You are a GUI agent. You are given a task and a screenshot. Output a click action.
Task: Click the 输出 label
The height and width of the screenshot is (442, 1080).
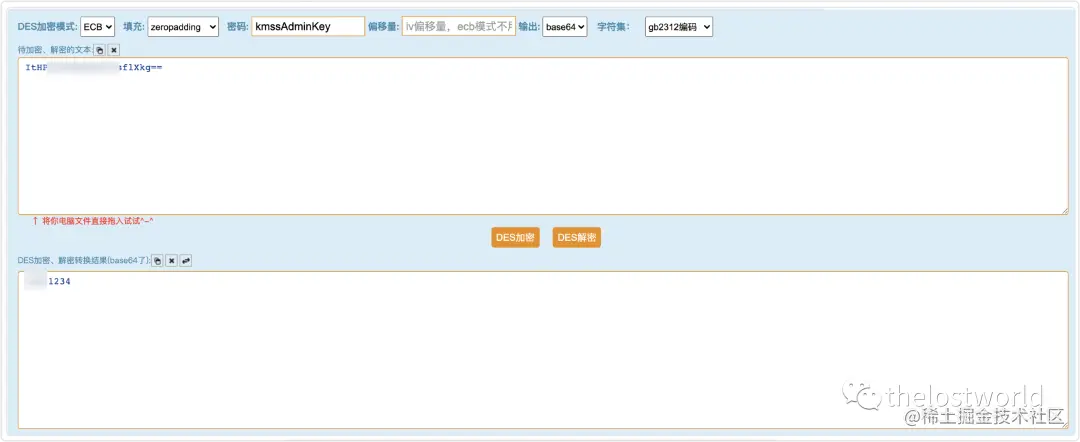pos(529,27)
